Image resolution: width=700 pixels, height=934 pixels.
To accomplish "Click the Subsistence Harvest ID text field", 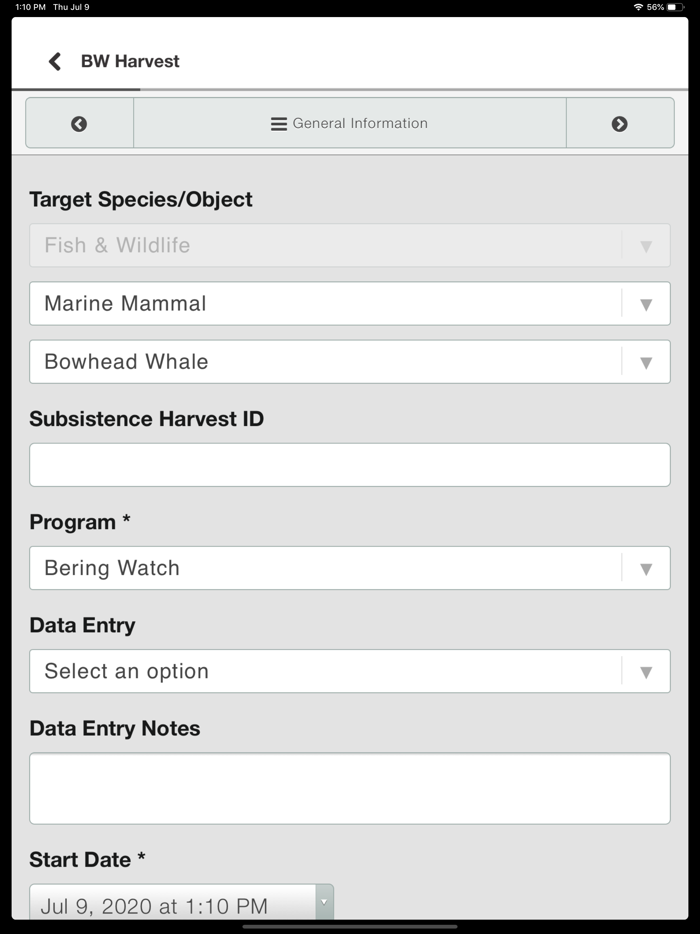I will point(350,465).
